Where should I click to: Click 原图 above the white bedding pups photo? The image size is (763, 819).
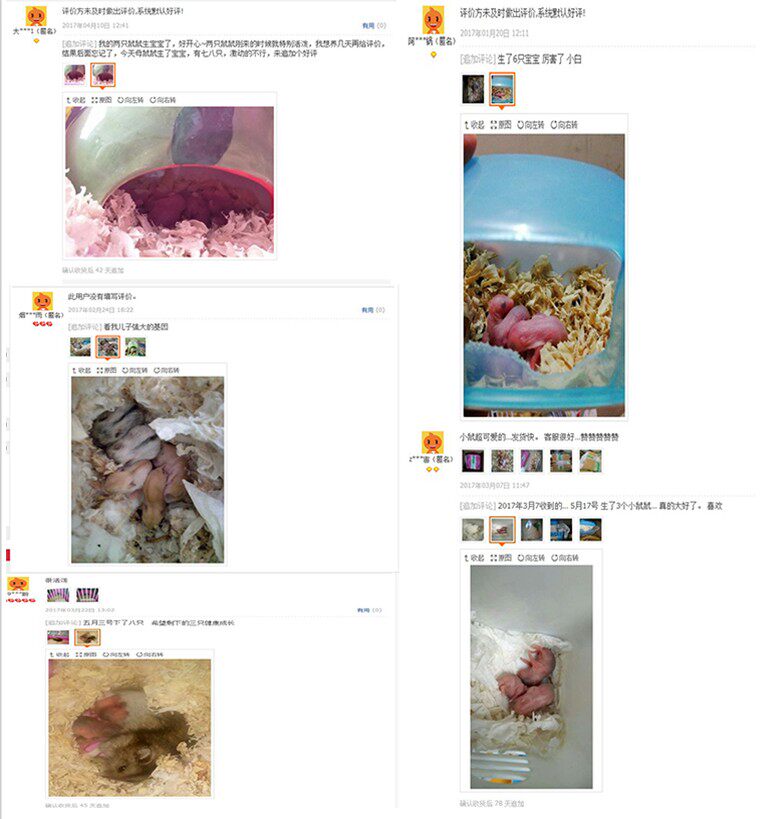coord(501,558)
